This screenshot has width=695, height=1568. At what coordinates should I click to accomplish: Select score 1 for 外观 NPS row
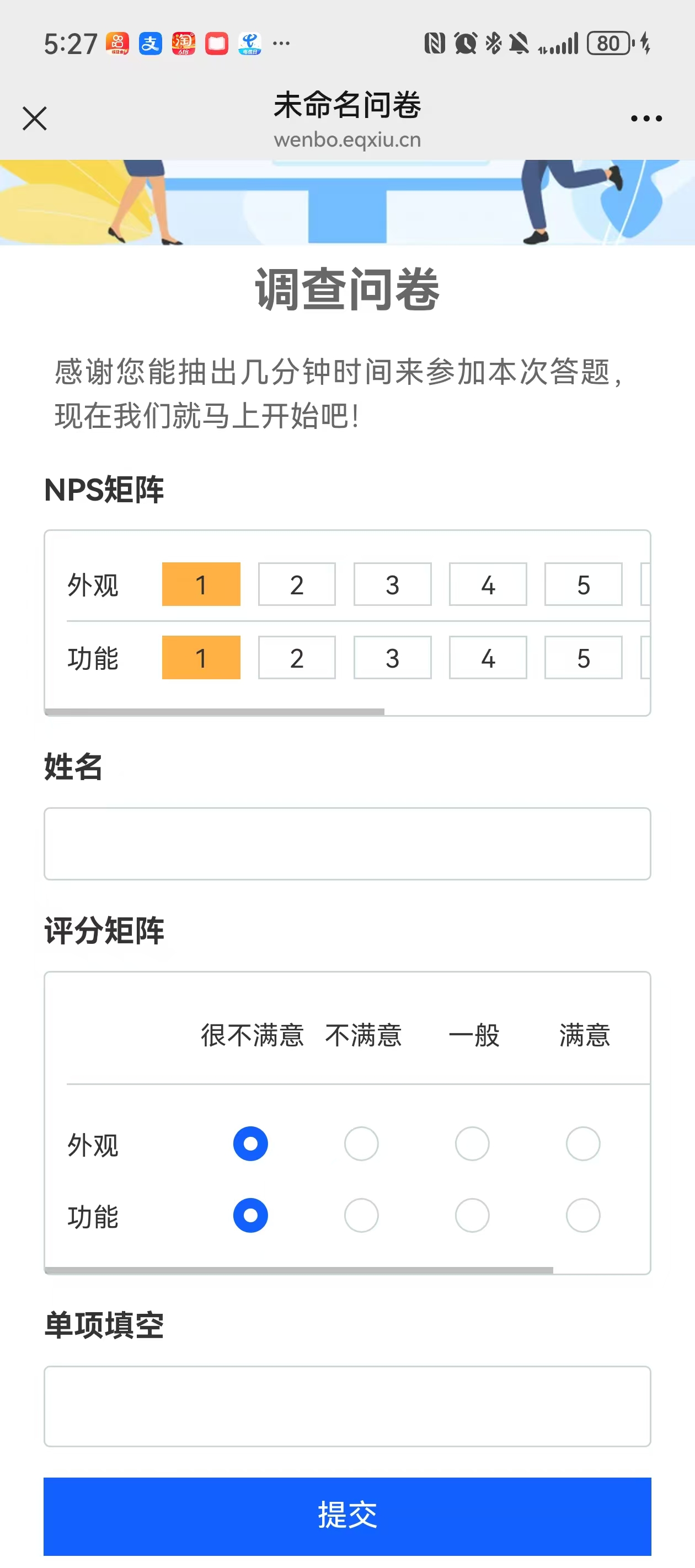pos(201,584)
